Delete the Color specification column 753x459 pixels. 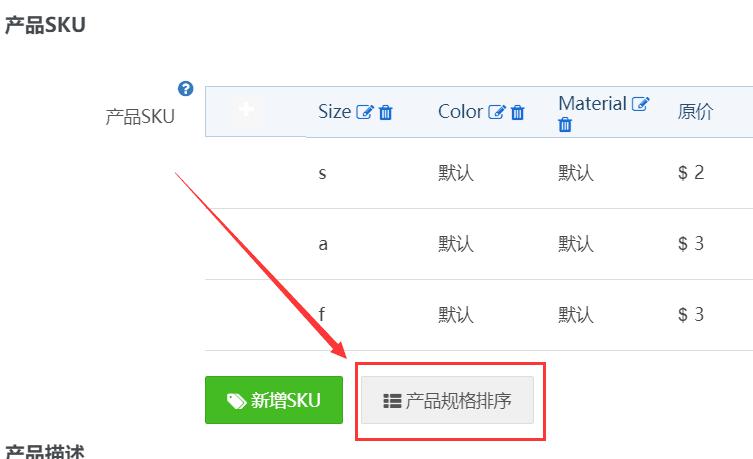point(518,112)
